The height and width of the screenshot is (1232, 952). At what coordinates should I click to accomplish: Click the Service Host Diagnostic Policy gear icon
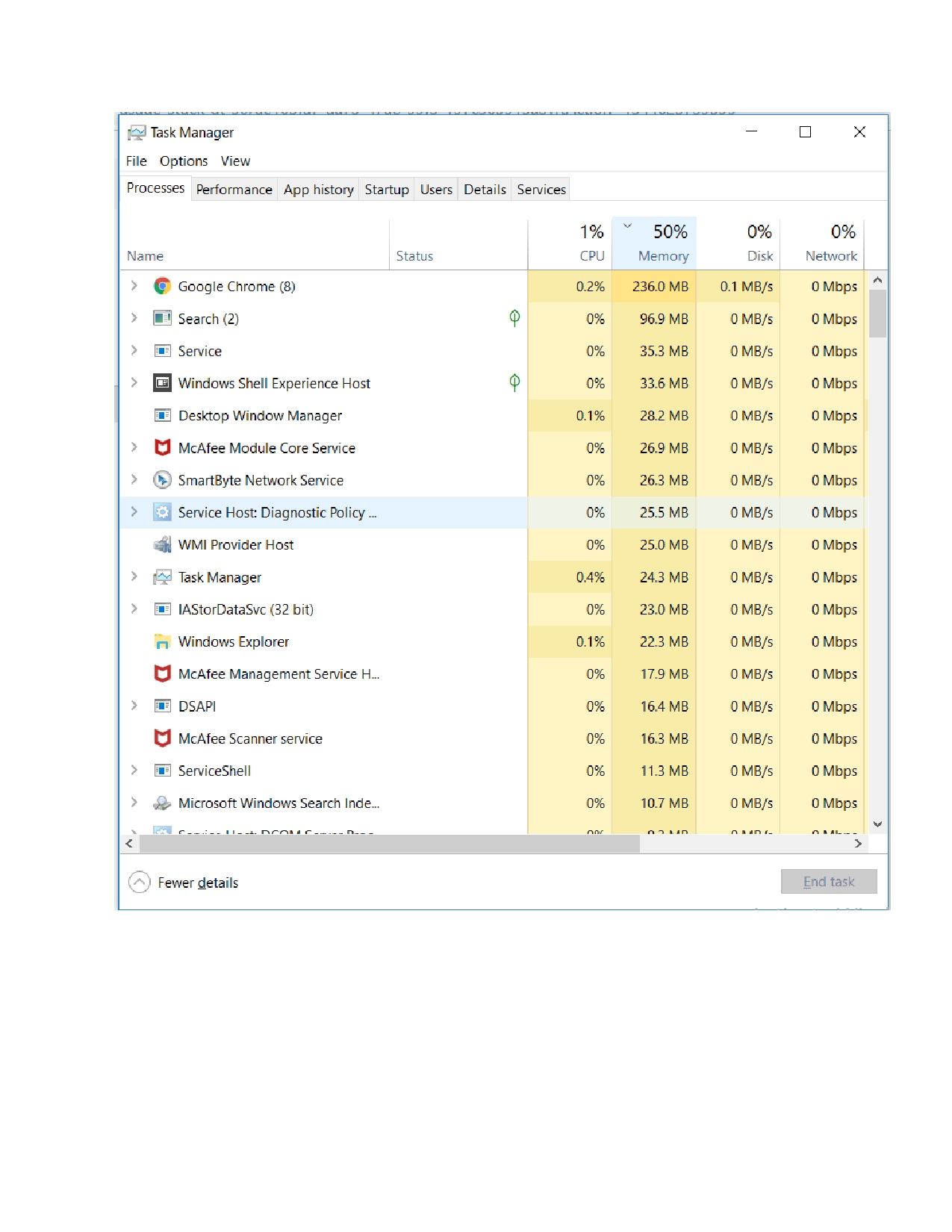click(162, 512)
